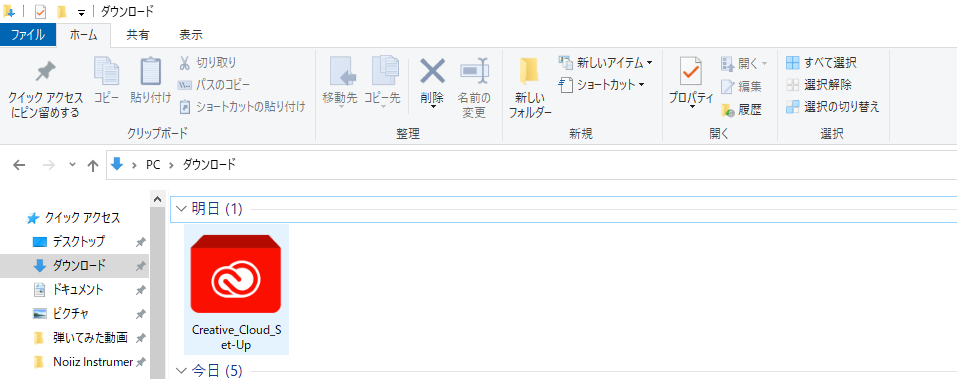
Task: Select the Creative_Cloud_Set-Up file
Action: click(236, 289)
